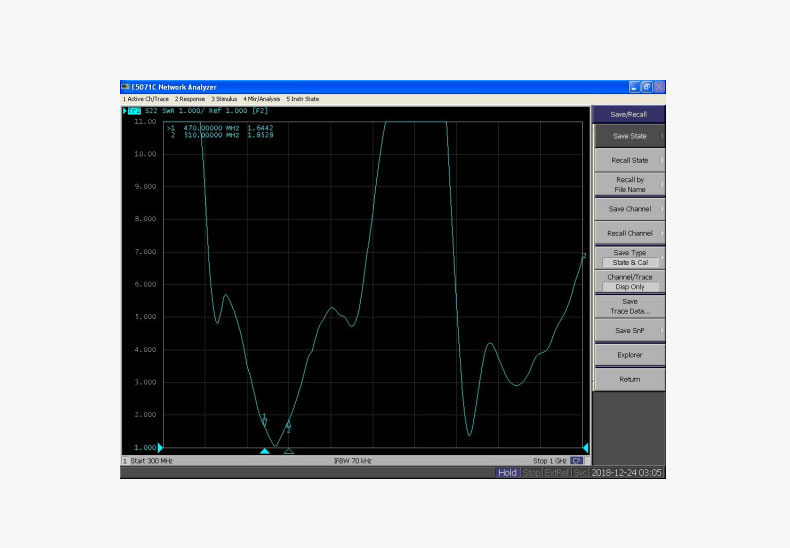Open the Save State submenu
Screen dimensions: 790x548
click(630, 136)
